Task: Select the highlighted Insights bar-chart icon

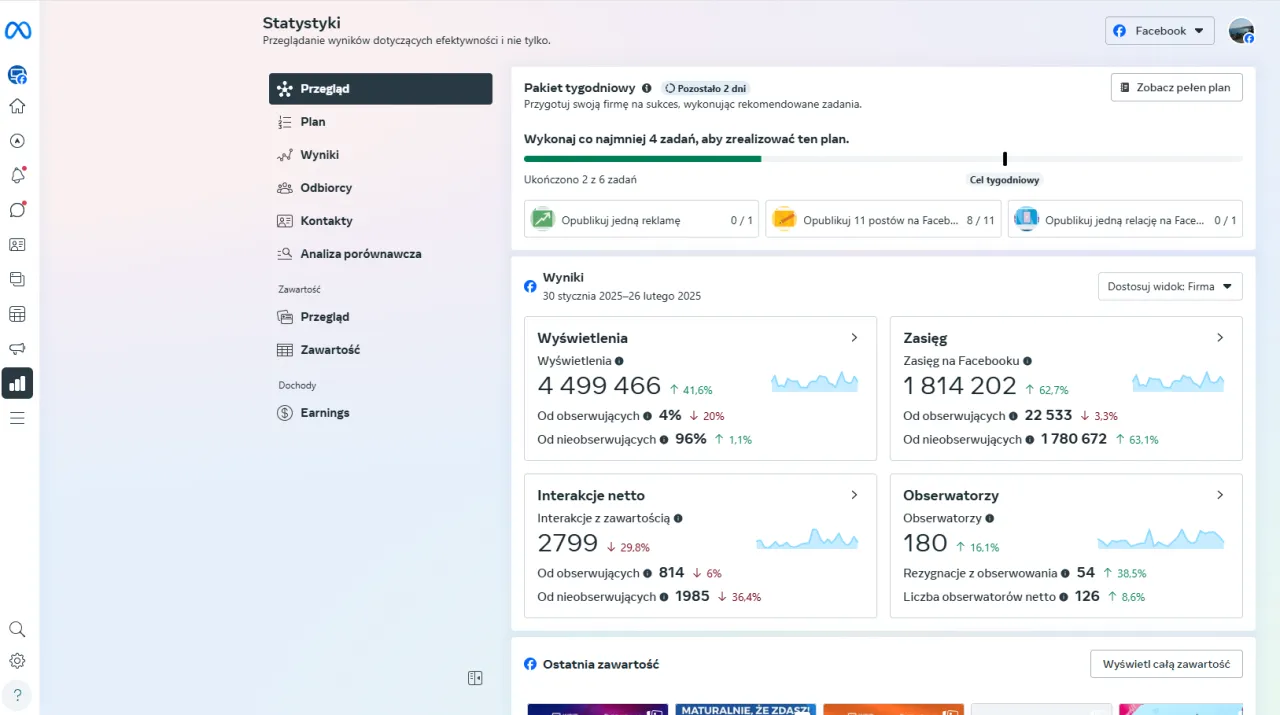Action: tap(17, 383)
